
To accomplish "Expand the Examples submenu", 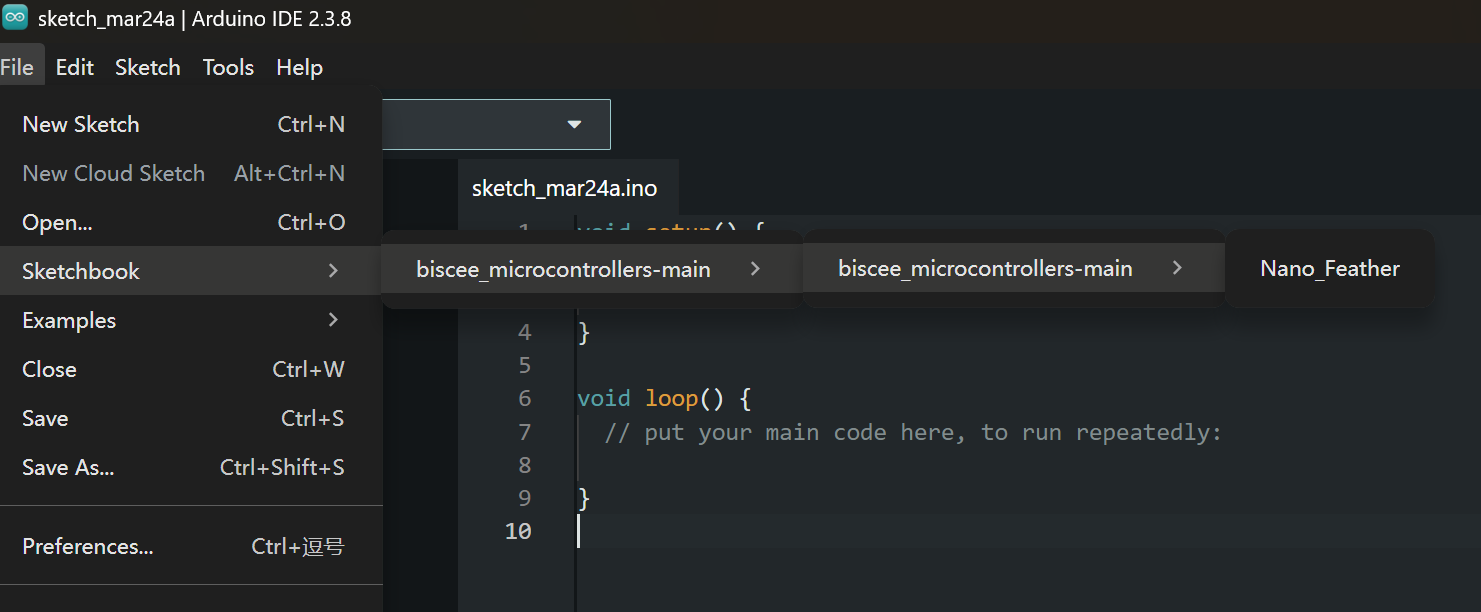I will click(x=68, y=320).
